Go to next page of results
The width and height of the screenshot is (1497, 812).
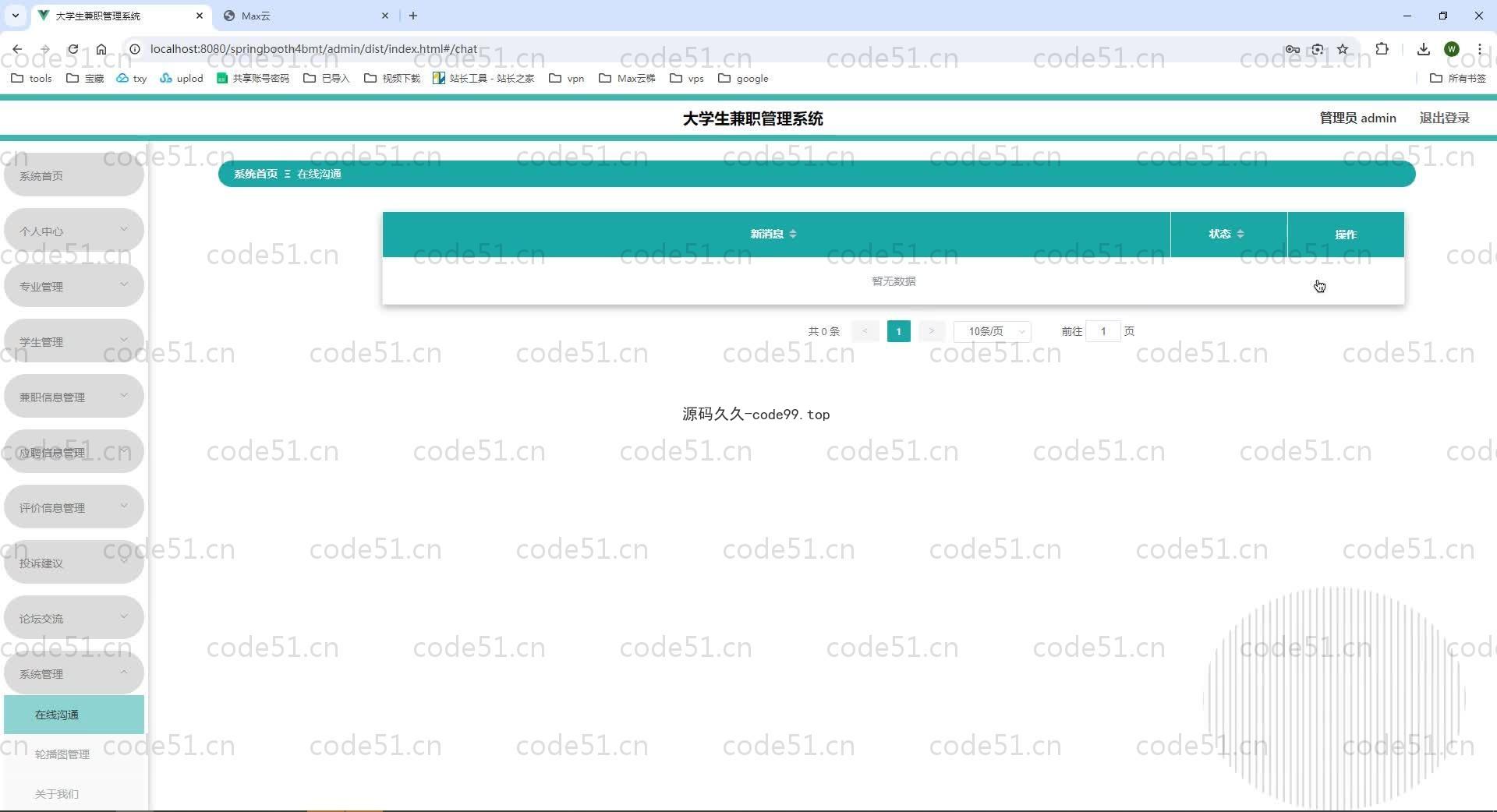(x=931, y=331)
